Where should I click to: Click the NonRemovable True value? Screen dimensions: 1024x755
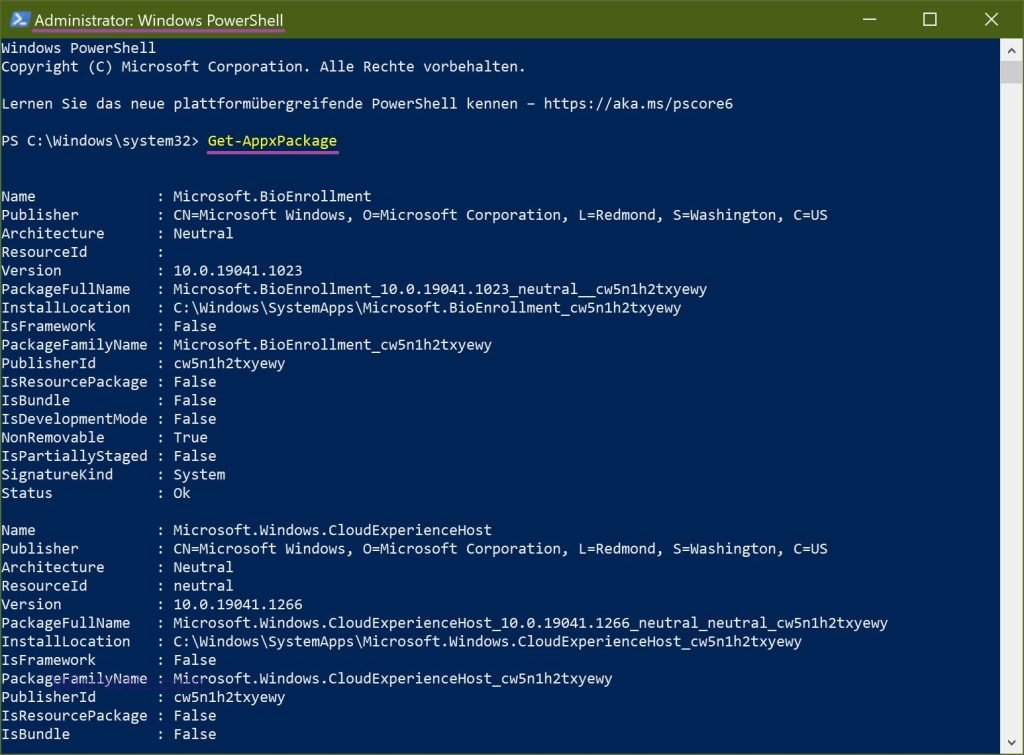pyautogui.click(x=190, y=437)
